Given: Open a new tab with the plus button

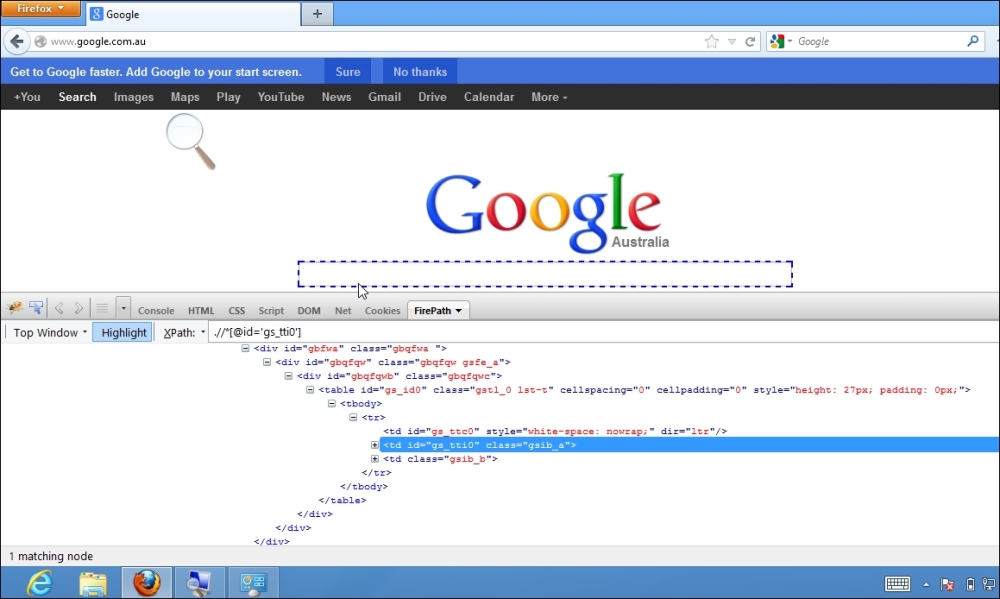Looking at the screenshot, I should [317, 14].
